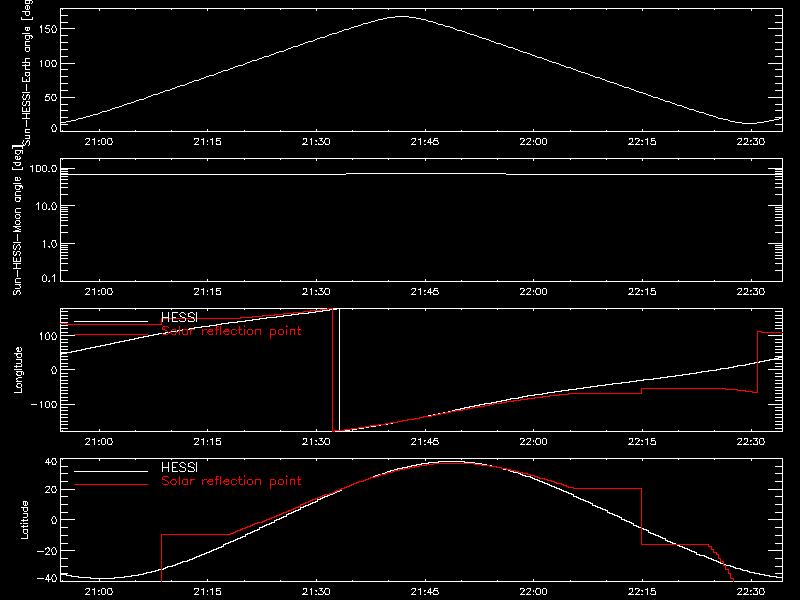Click the -100 tick on Longitude axis
Screen dimensions: 800x600
coord(44,405)
